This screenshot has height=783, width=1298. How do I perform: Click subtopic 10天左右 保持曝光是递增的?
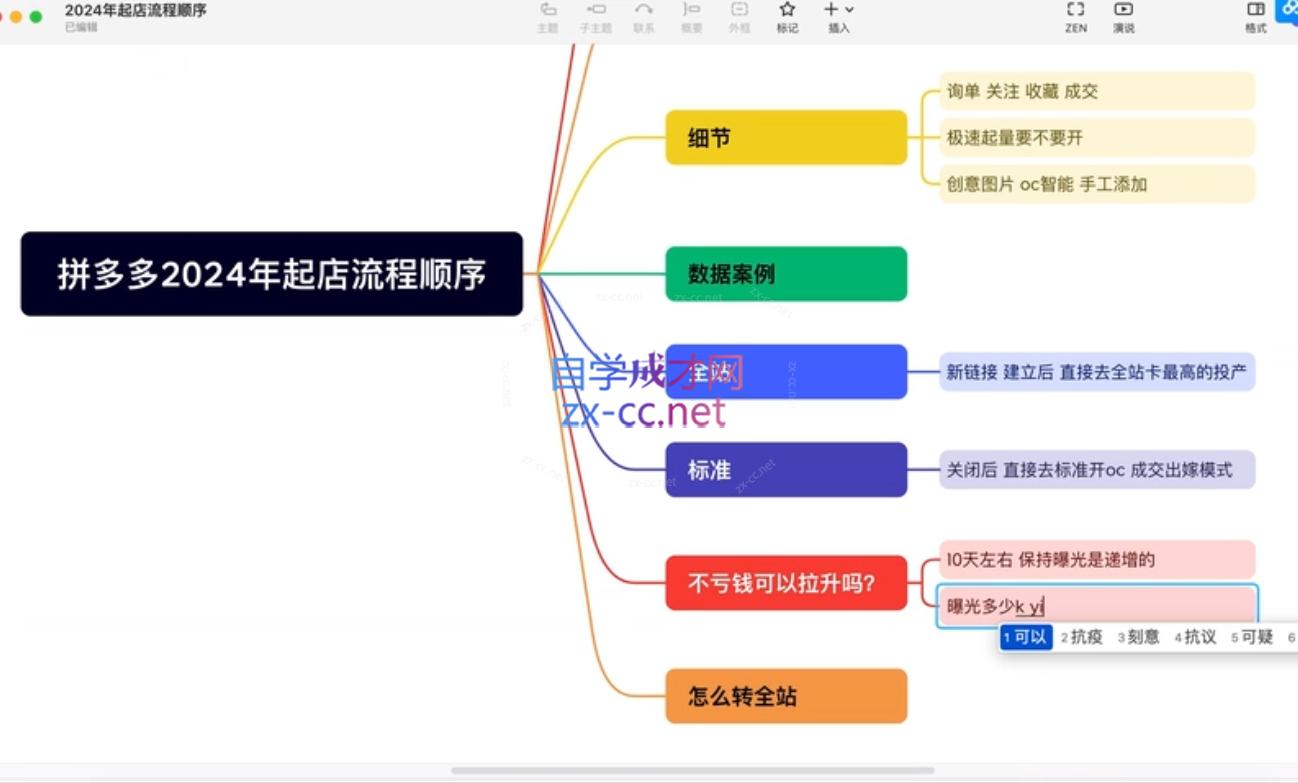[1097, 559]
